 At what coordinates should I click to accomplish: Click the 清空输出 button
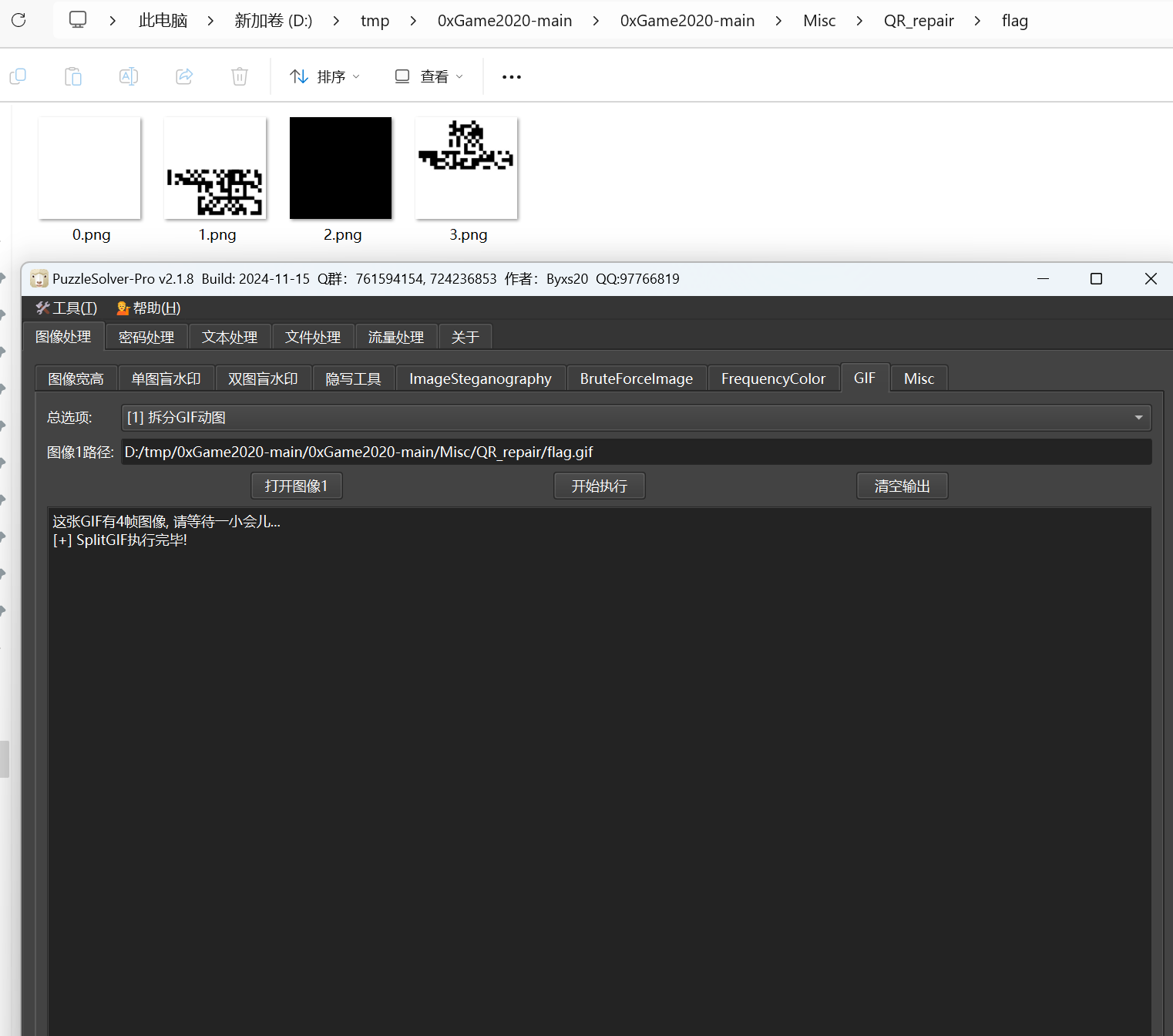(x=902, y=486)
